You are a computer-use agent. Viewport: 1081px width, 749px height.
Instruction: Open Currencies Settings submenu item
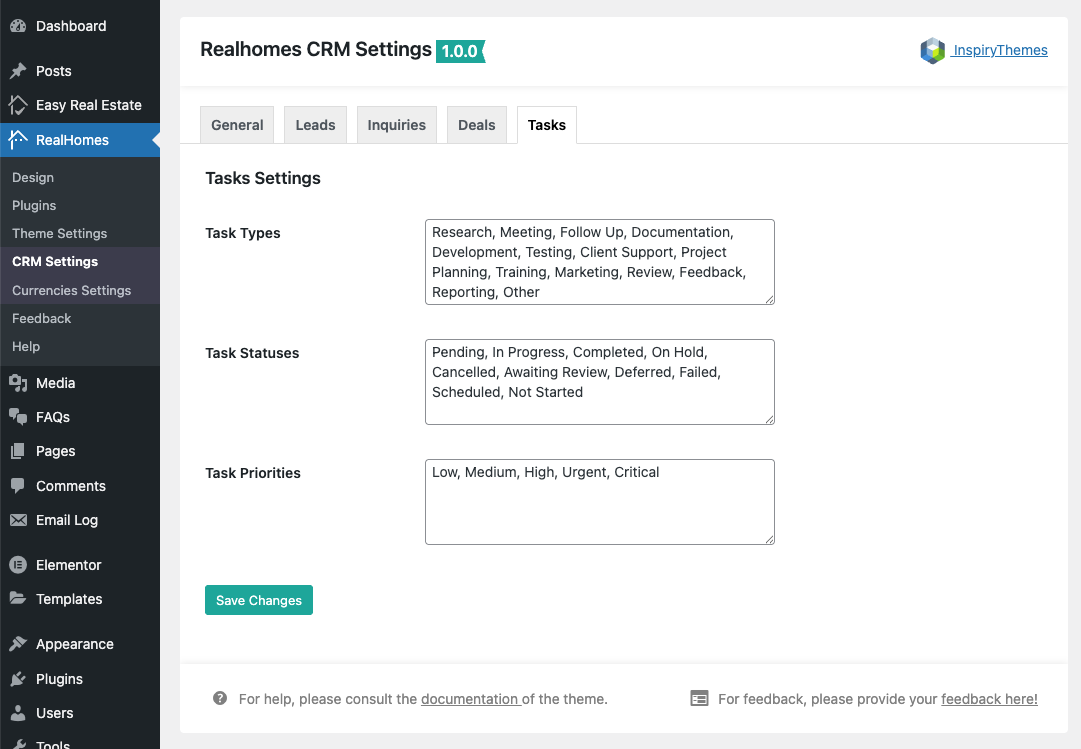pyautogui.click(x=71, y=290)
